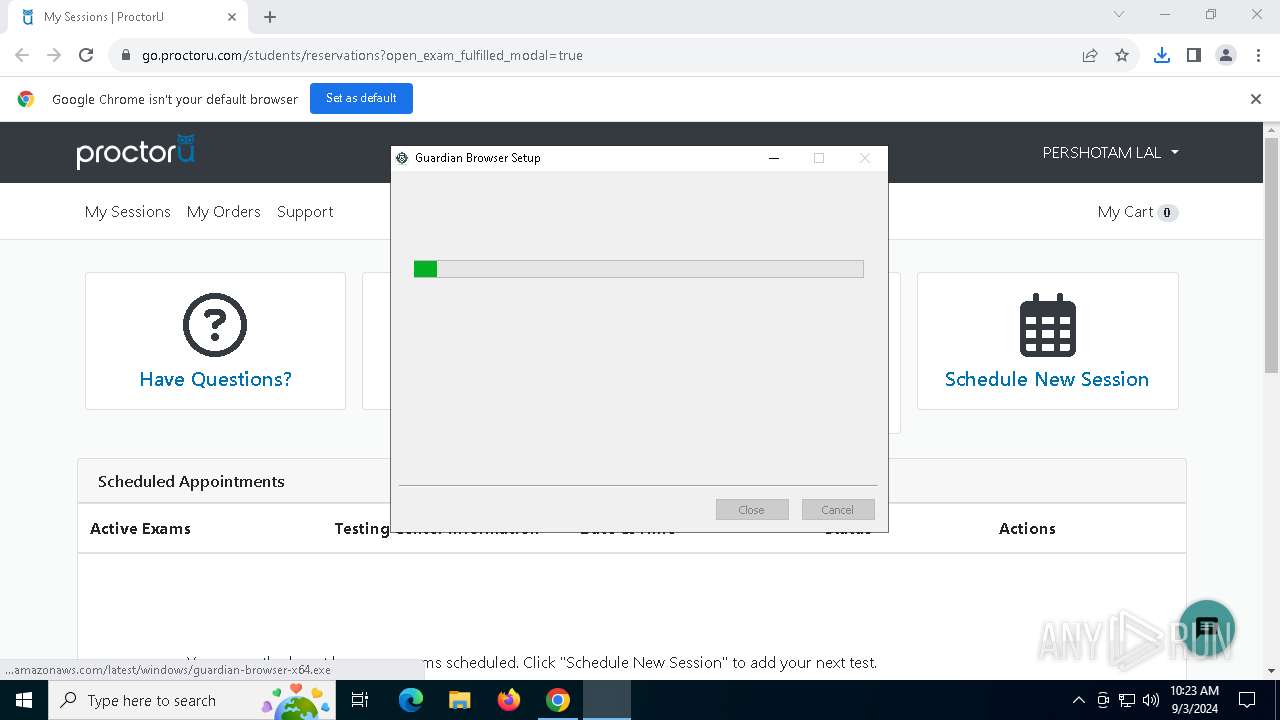Screen dimensions: 1280x720
Task: Click the Have Questions? link
Action: (x=215, y=379)
